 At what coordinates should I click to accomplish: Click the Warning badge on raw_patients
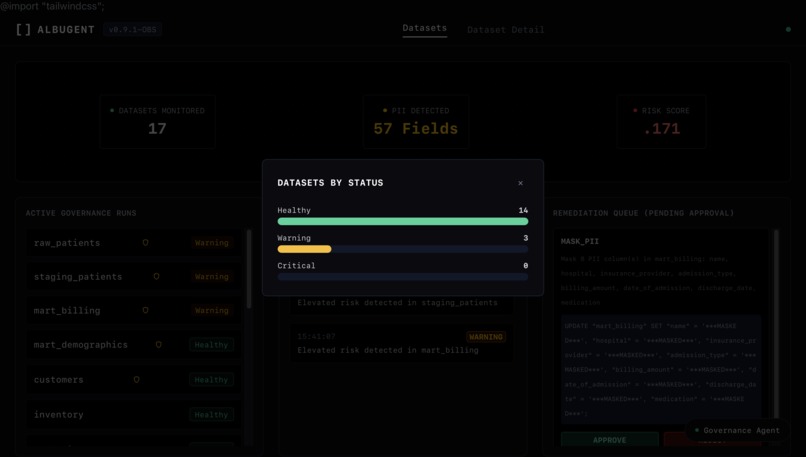click(211, 243)
